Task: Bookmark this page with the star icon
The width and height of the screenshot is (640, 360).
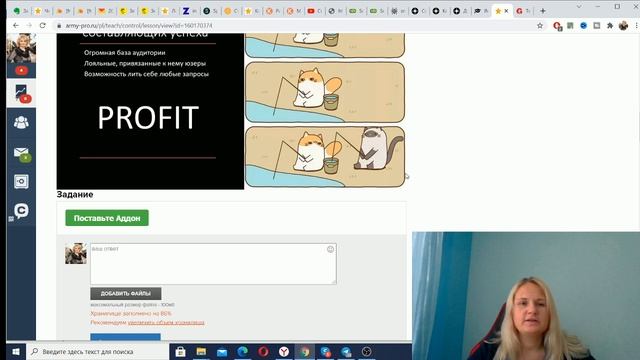Action: [x=540, y=25]
